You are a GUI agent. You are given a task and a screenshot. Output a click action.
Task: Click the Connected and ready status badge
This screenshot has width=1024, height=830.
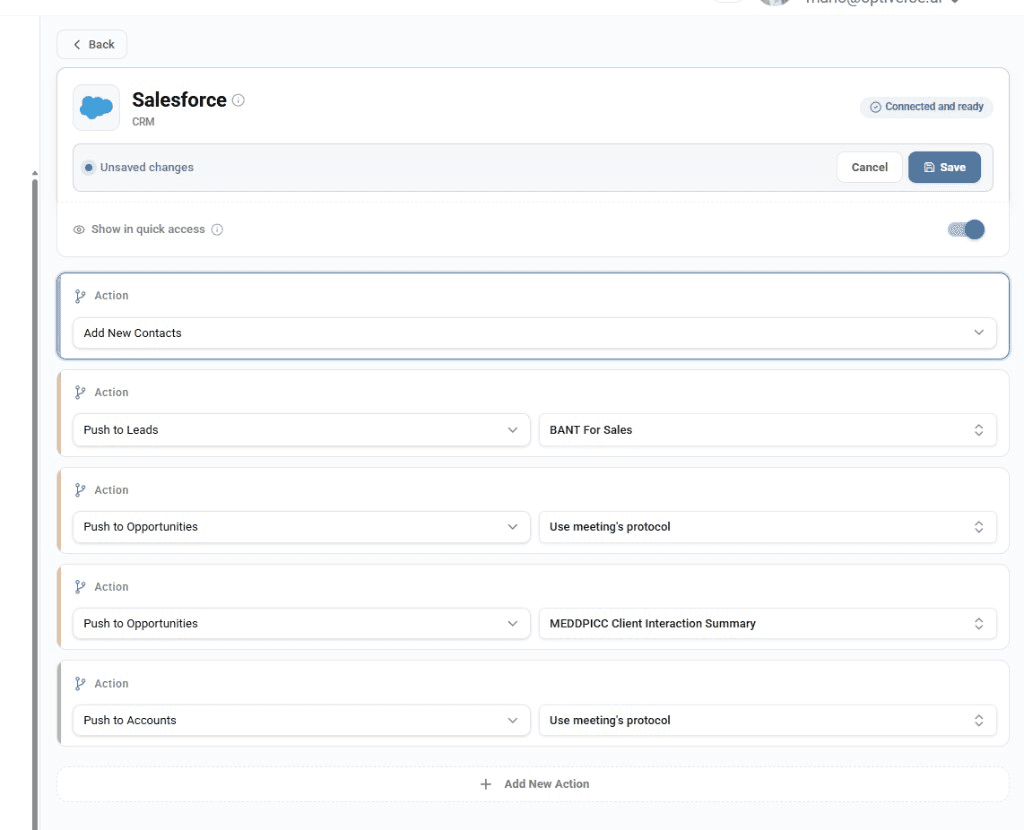coord(927,107)
